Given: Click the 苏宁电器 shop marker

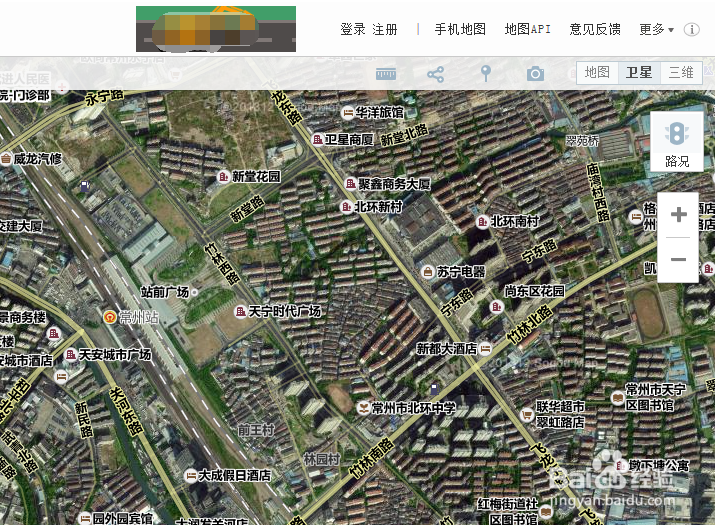Looking at the screenshot, I should click(x=427, y=272).
